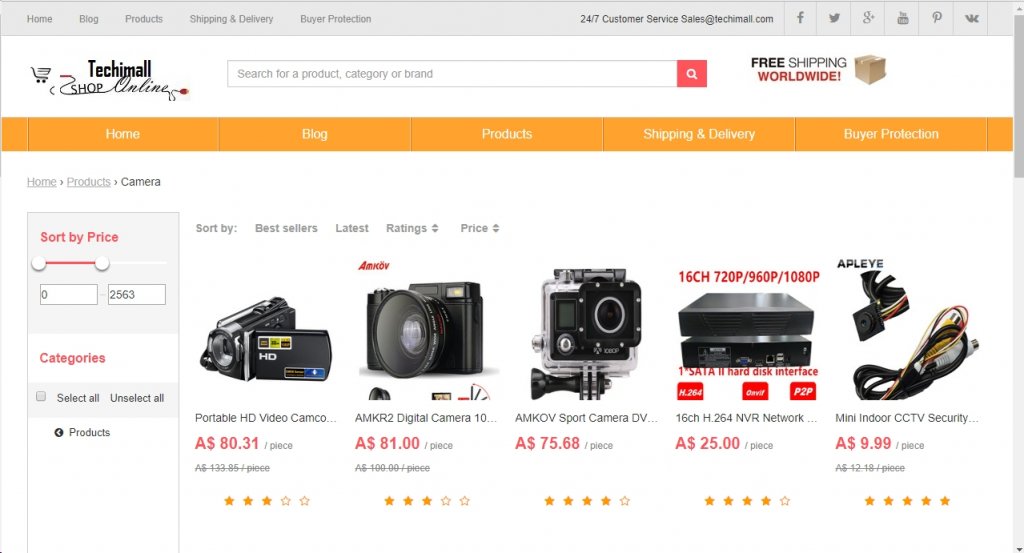Open the Portable HD Video Camcorder image

pos(266,340)
